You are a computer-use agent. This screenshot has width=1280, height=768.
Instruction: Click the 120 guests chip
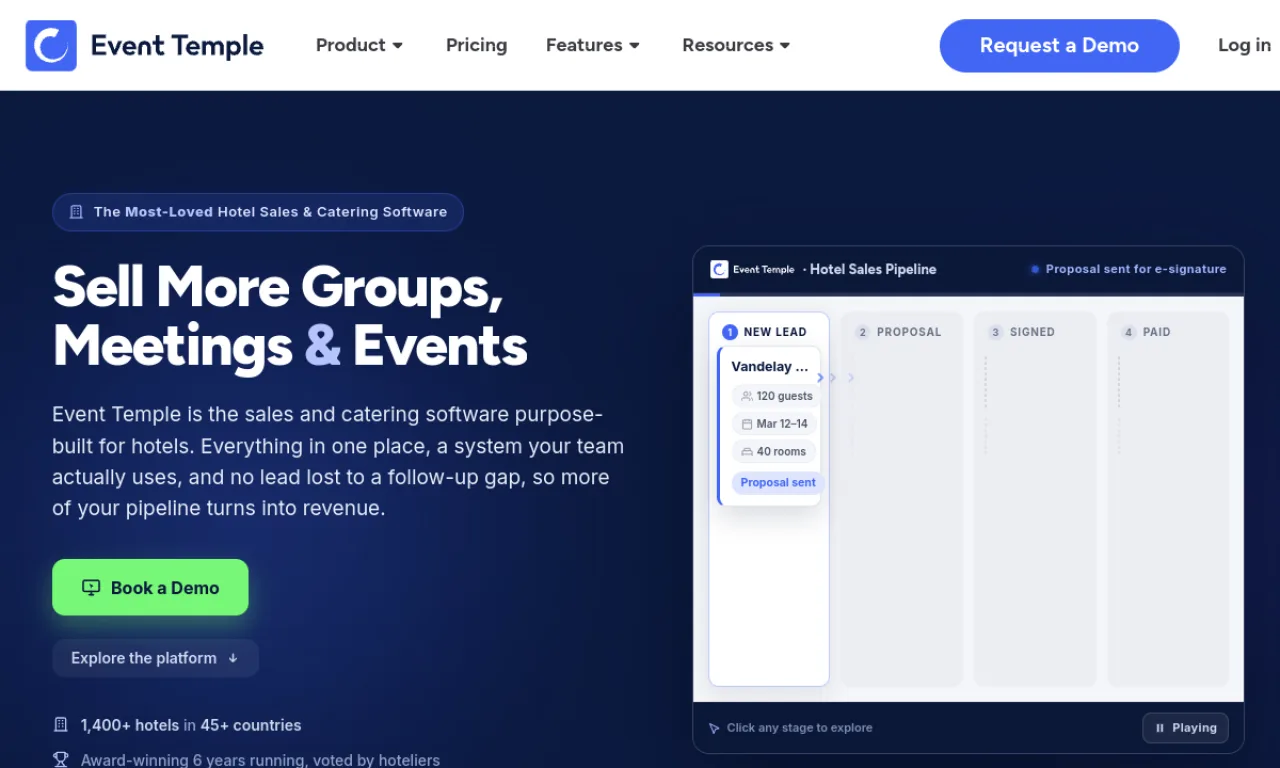tap(776, 396)
